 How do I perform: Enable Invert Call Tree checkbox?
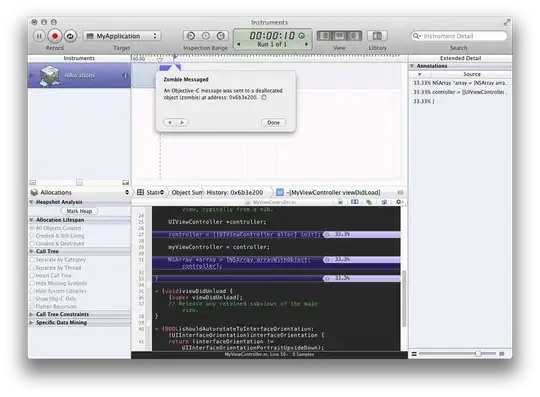coord(32,275)
